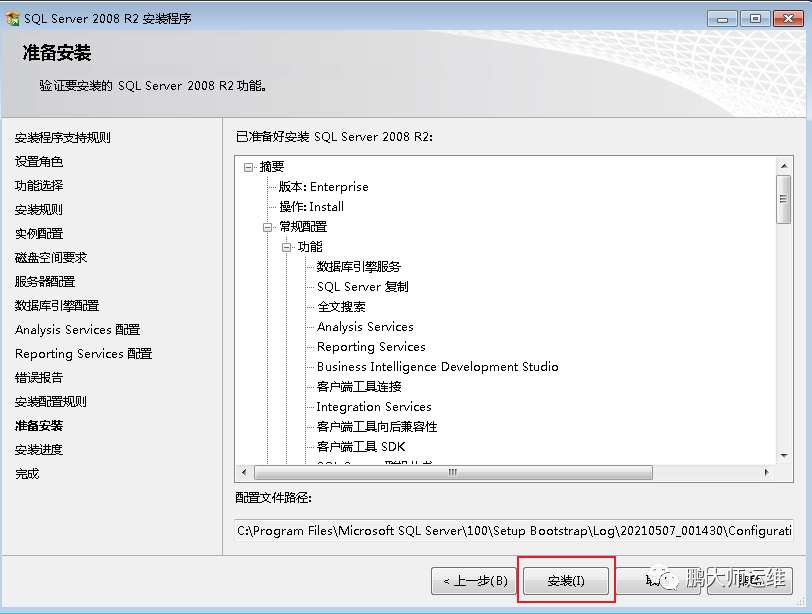Screen dimensions: 812x614
Task: Click 磁盘空间要求 step in sidebar
Action: pyautogui.click(x=51, y=258)
